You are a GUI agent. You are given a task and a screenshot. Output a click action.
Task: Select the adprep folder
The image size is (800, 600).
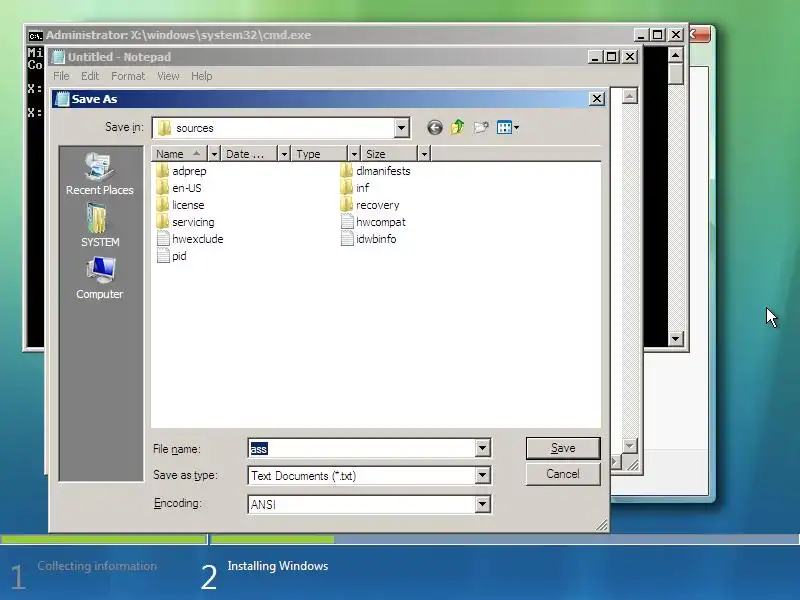(182, 171)
